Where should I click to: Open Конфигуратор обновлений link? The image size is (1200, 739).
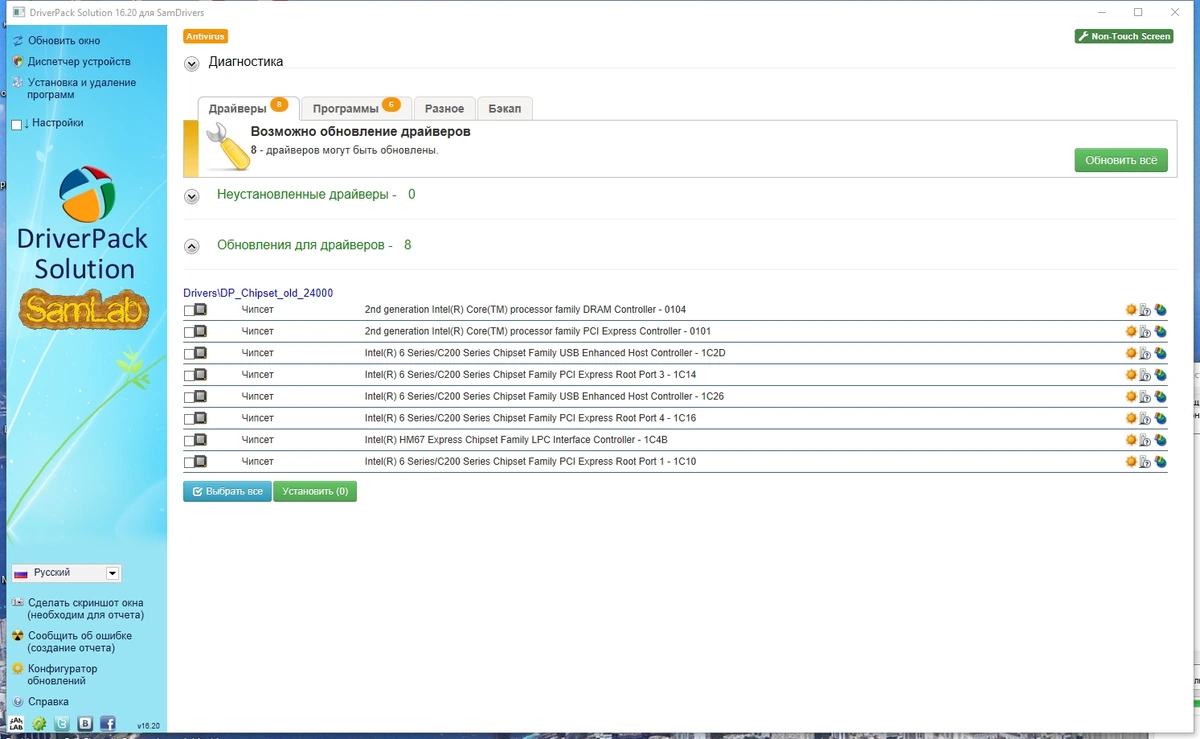click(62, 675)
